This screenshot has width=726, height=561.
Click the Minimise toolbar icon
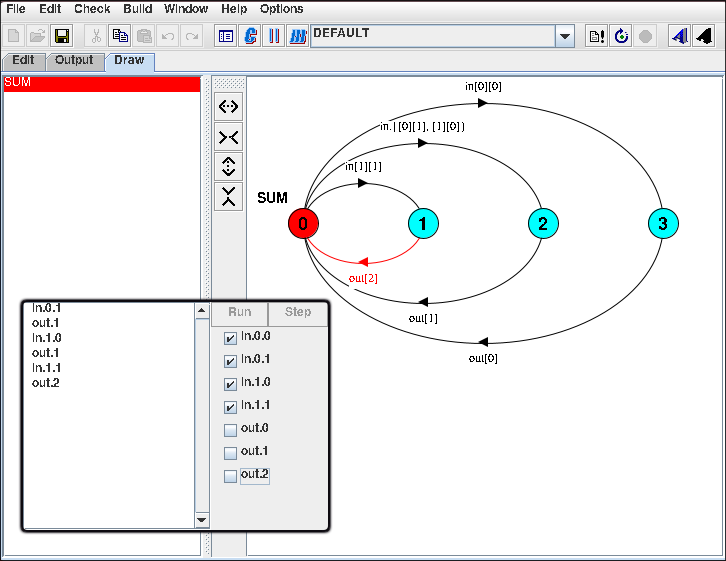[297, 36]
